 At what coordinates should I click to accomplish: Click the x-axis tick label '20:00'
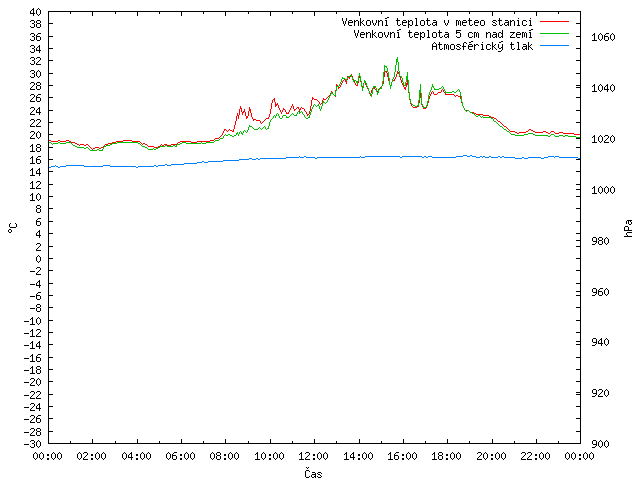pyautogui.click(x=491, y=456)
